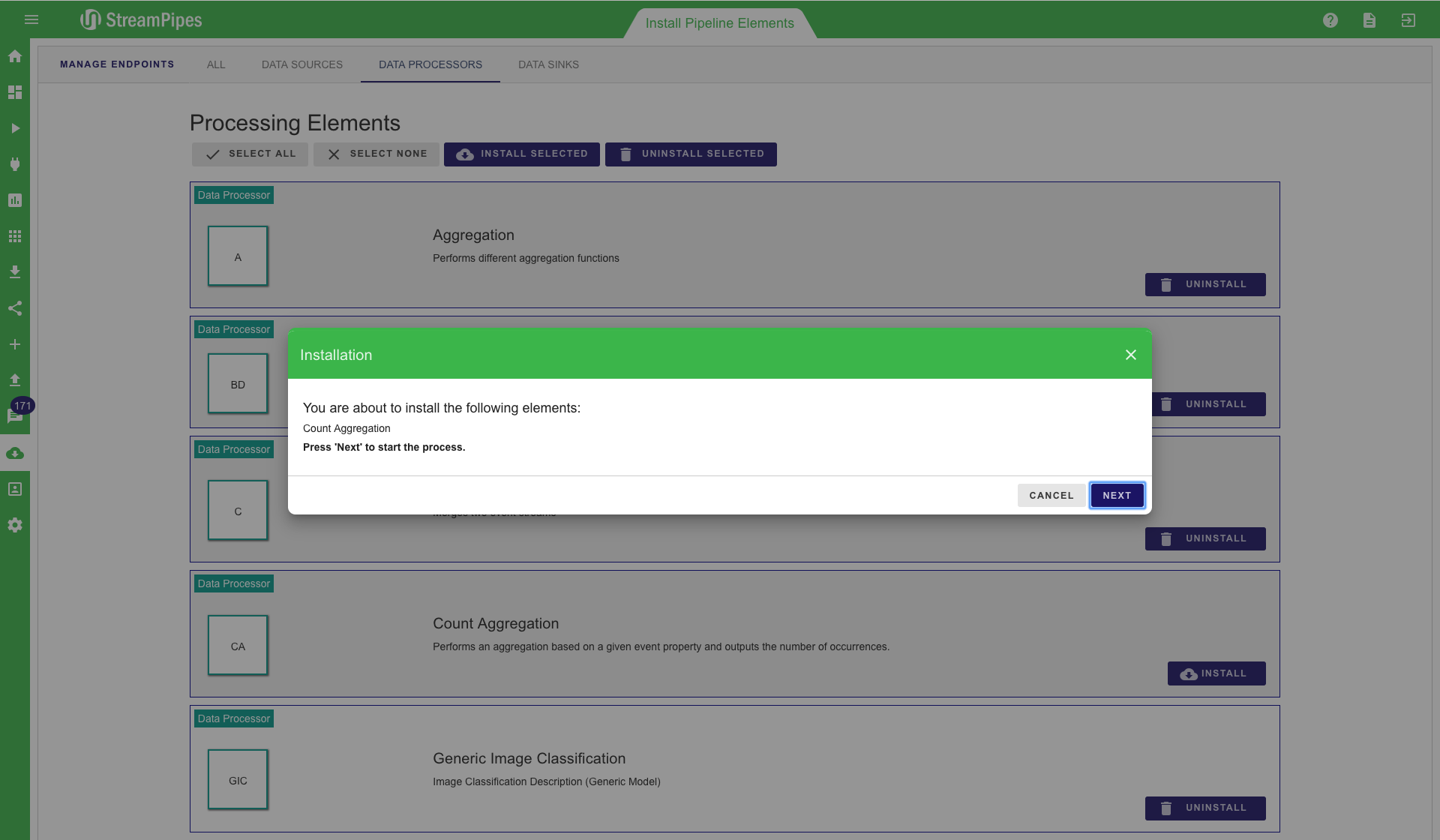
Task: Click the logout icon in top bar
Action: tap(1408, 20)
